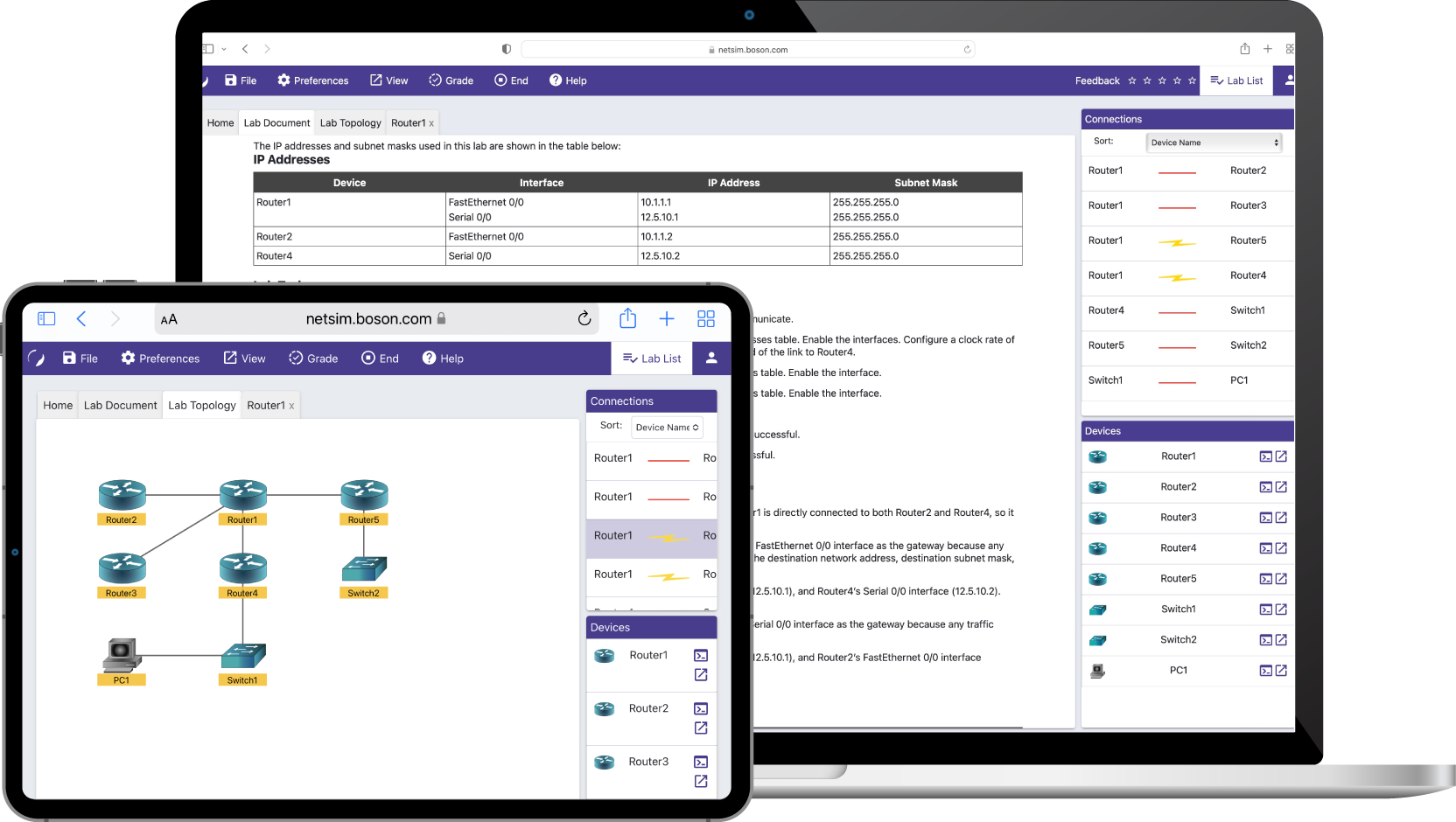Viewport: 1456px width, 822px height.
Task: Open Router5's console terminal icon
Action: click(x=1265, y=578)
